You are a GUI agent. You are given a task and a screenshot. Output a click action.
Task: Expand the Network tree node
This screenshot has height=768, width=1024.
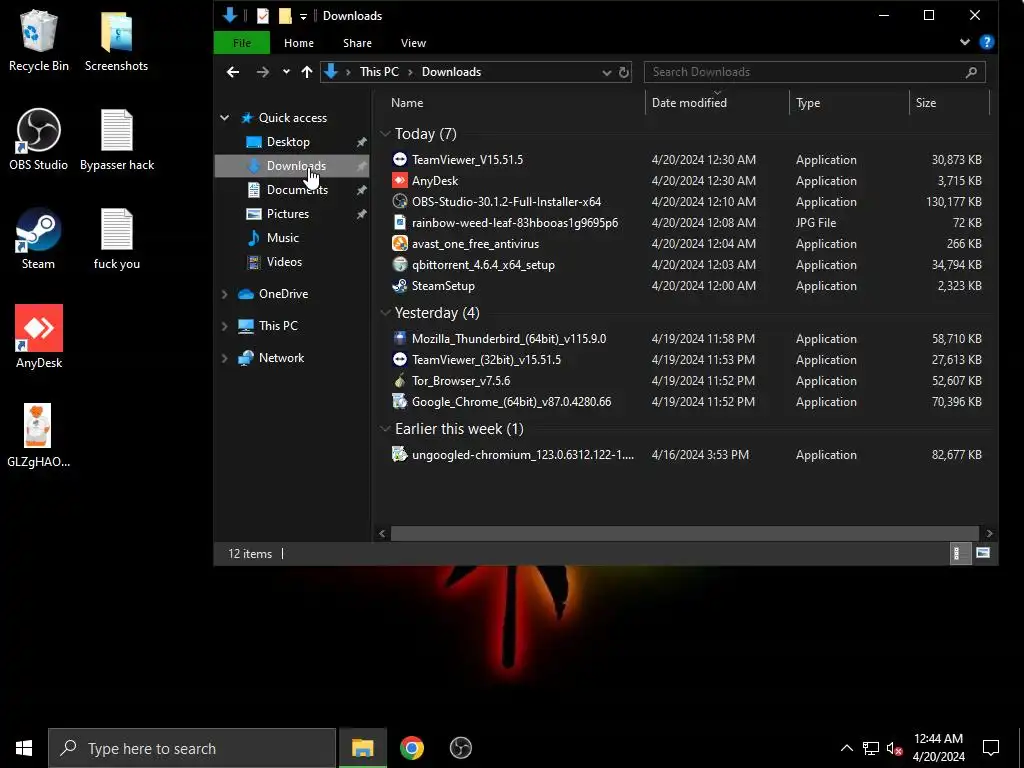tap(225, 358)
